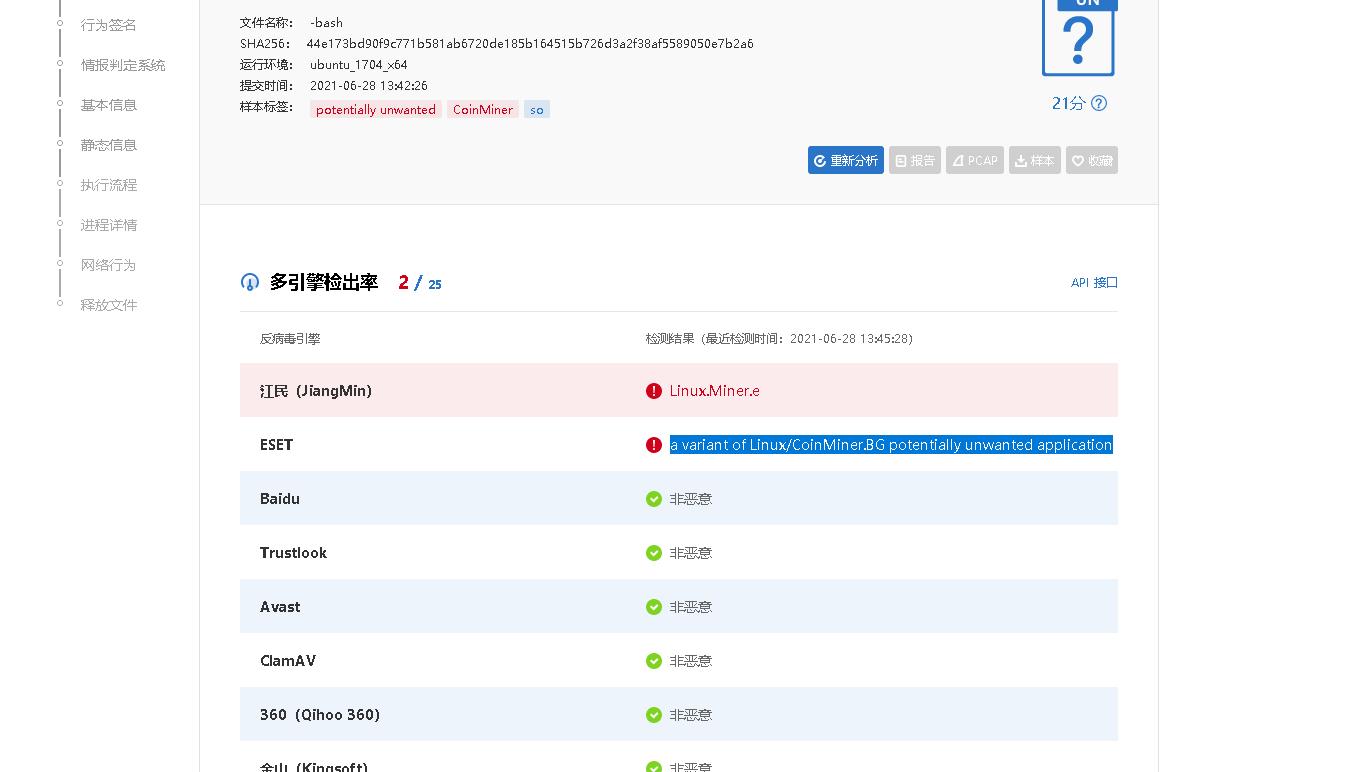Click the Avast engine name
Viewport: 1372px width, 772px height.
click(x=280, y=607)
